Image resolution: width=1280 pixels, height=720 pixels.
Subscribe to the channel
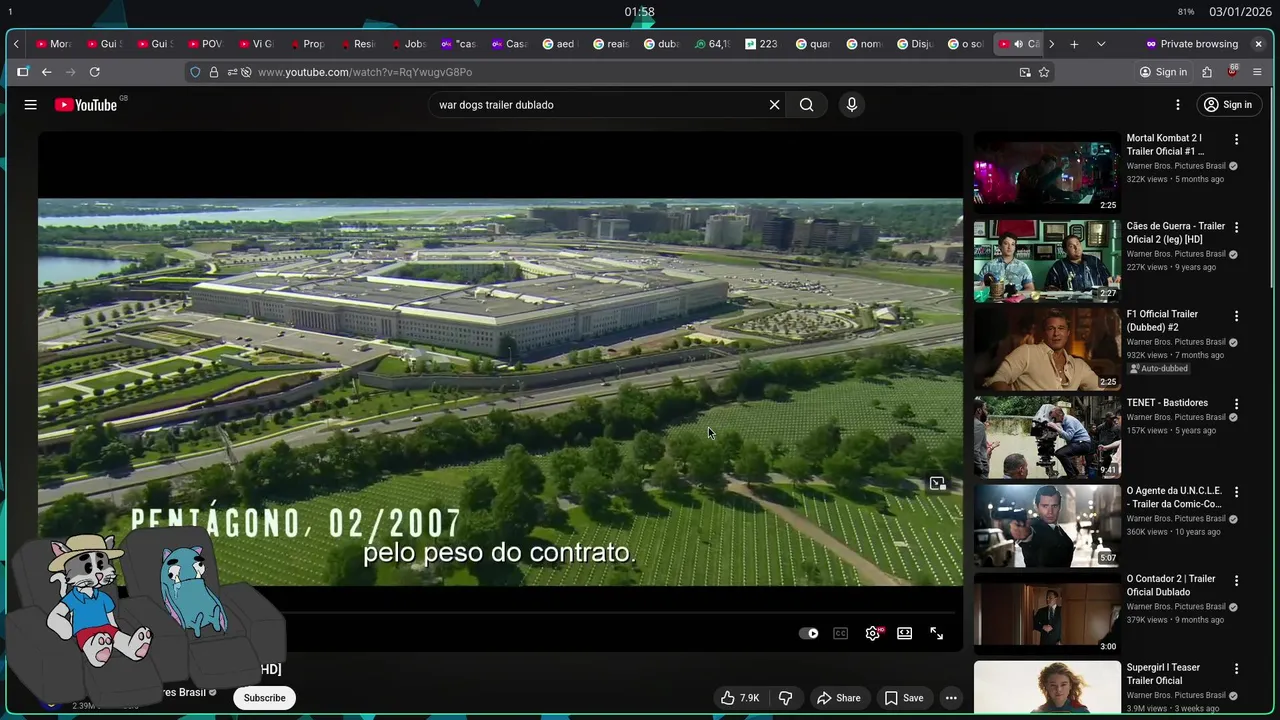(265, 698)
